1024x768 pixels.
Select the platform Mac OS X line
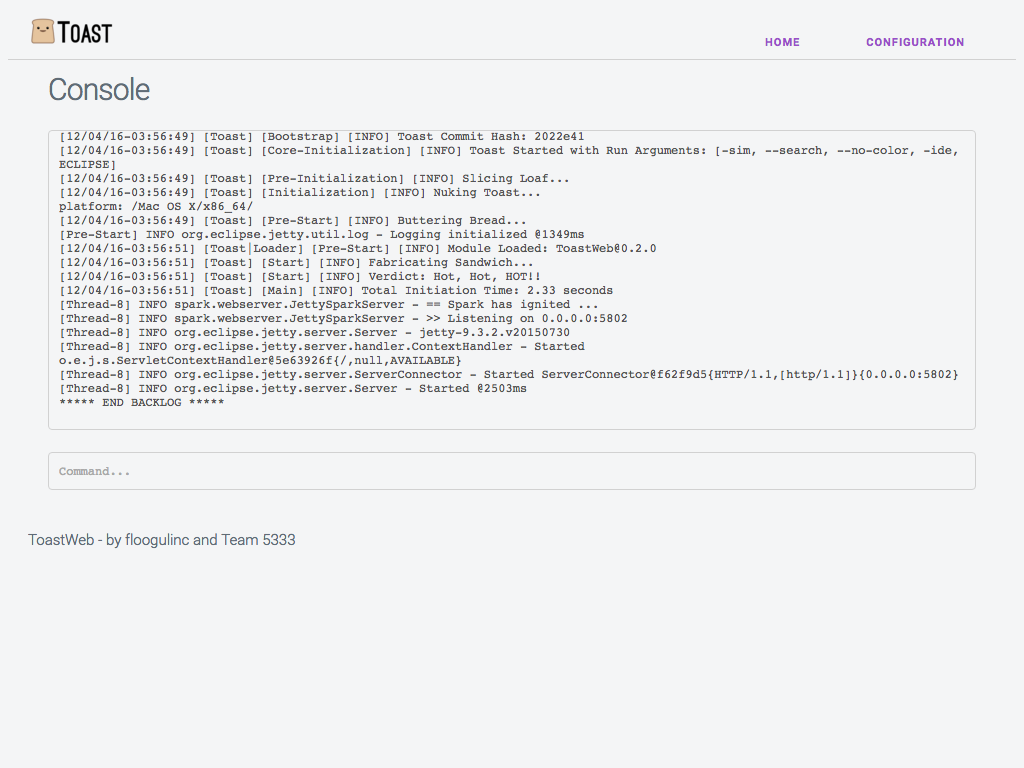click(156, 206)
